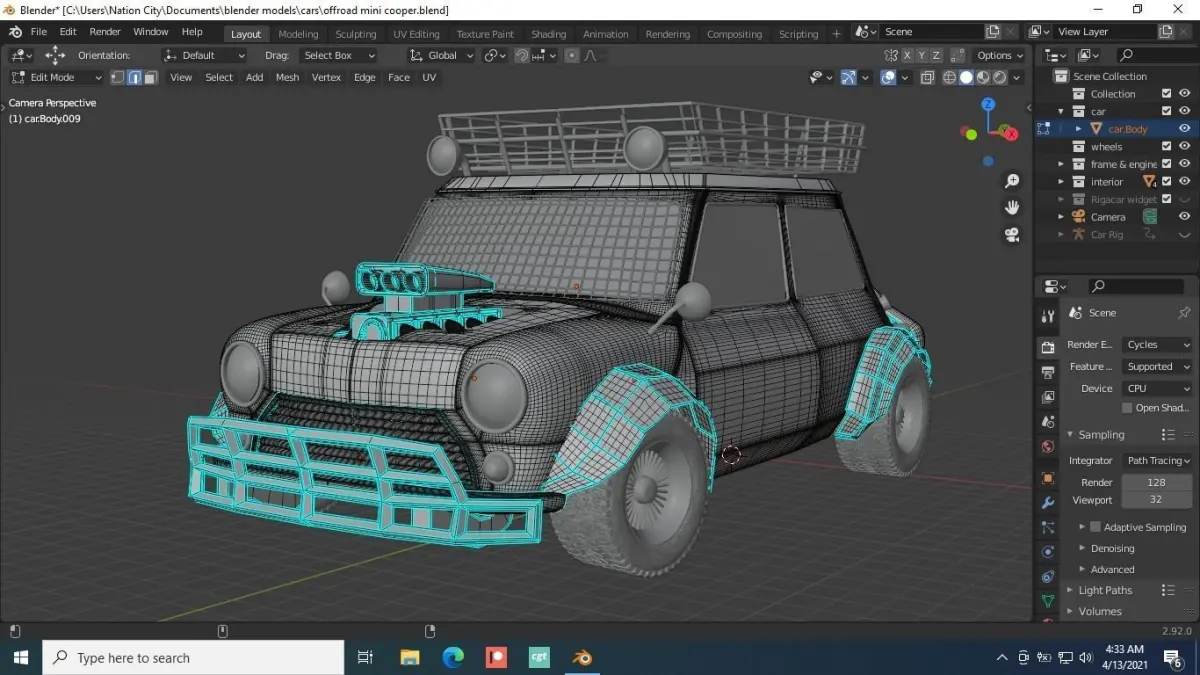Switch to wireframe viewport shading
The height and width of the screenshot is (675, 1200).
pyautogui.click(x=950, y=77)
